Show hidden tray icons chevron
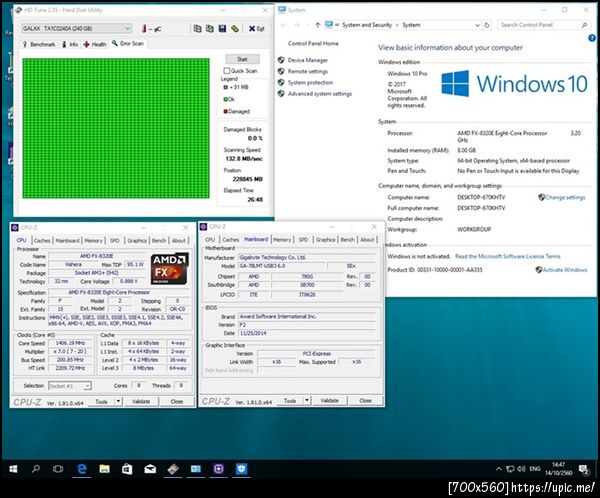Viewport: 600px width, 498px height. pyautogui.click(x=499, y=469)
